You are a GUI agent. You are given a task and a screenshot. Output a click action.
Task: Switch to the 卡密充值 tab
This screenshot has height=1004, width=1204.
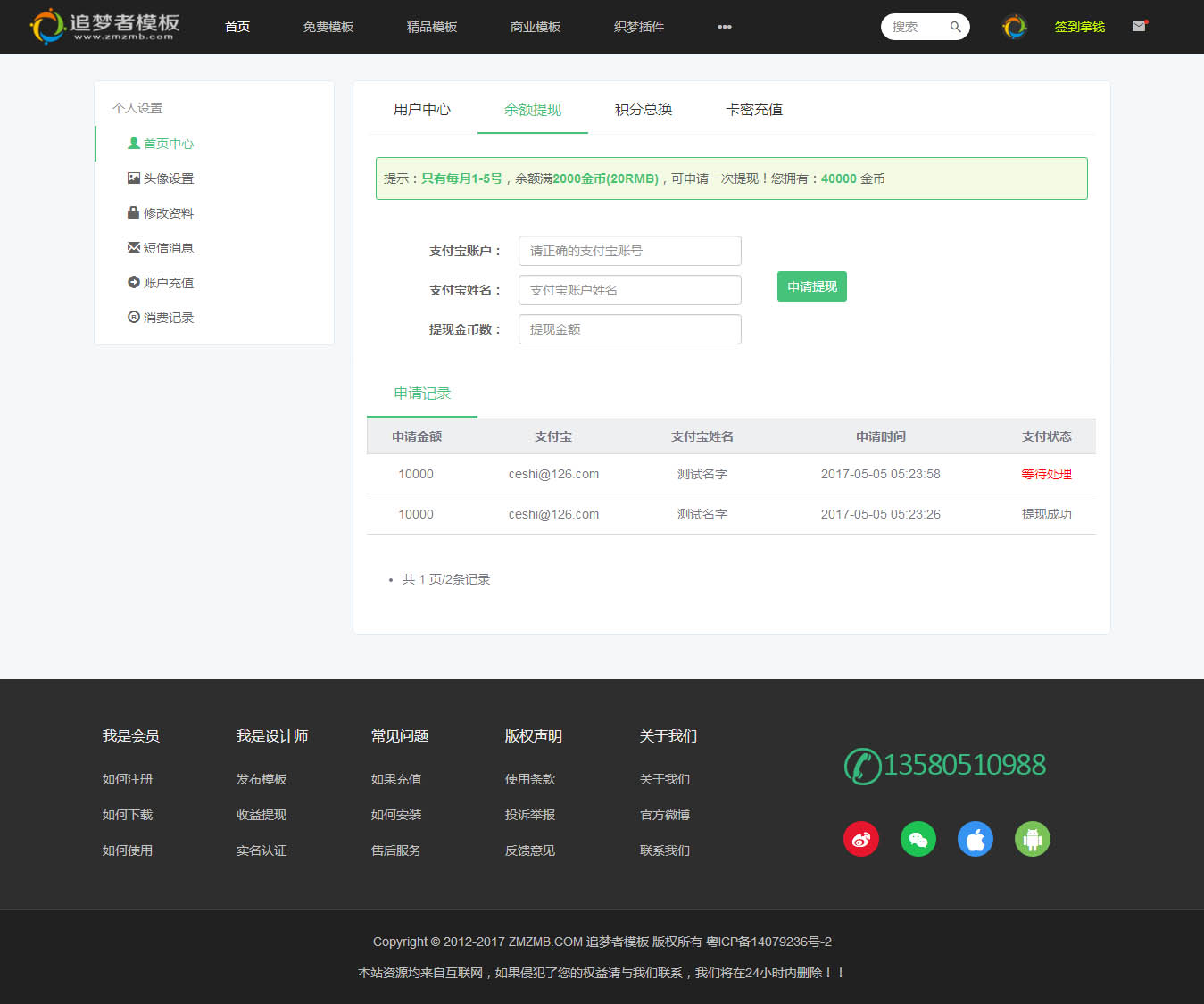pyautogui.click(x=753, y=110)
